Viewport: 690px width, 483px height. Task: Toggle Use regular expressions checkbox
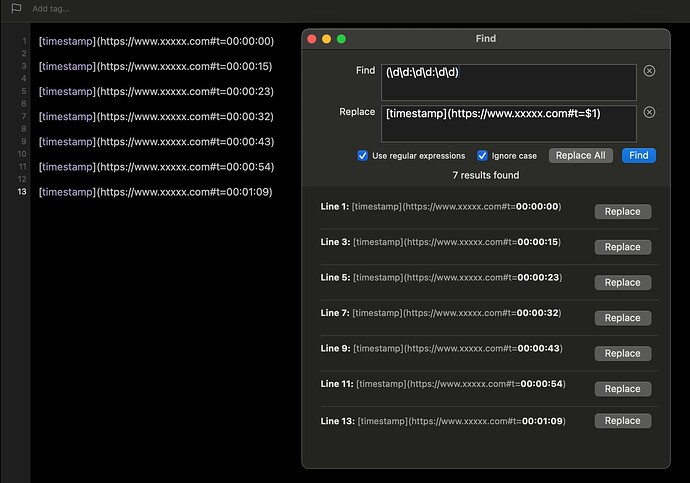362,156
